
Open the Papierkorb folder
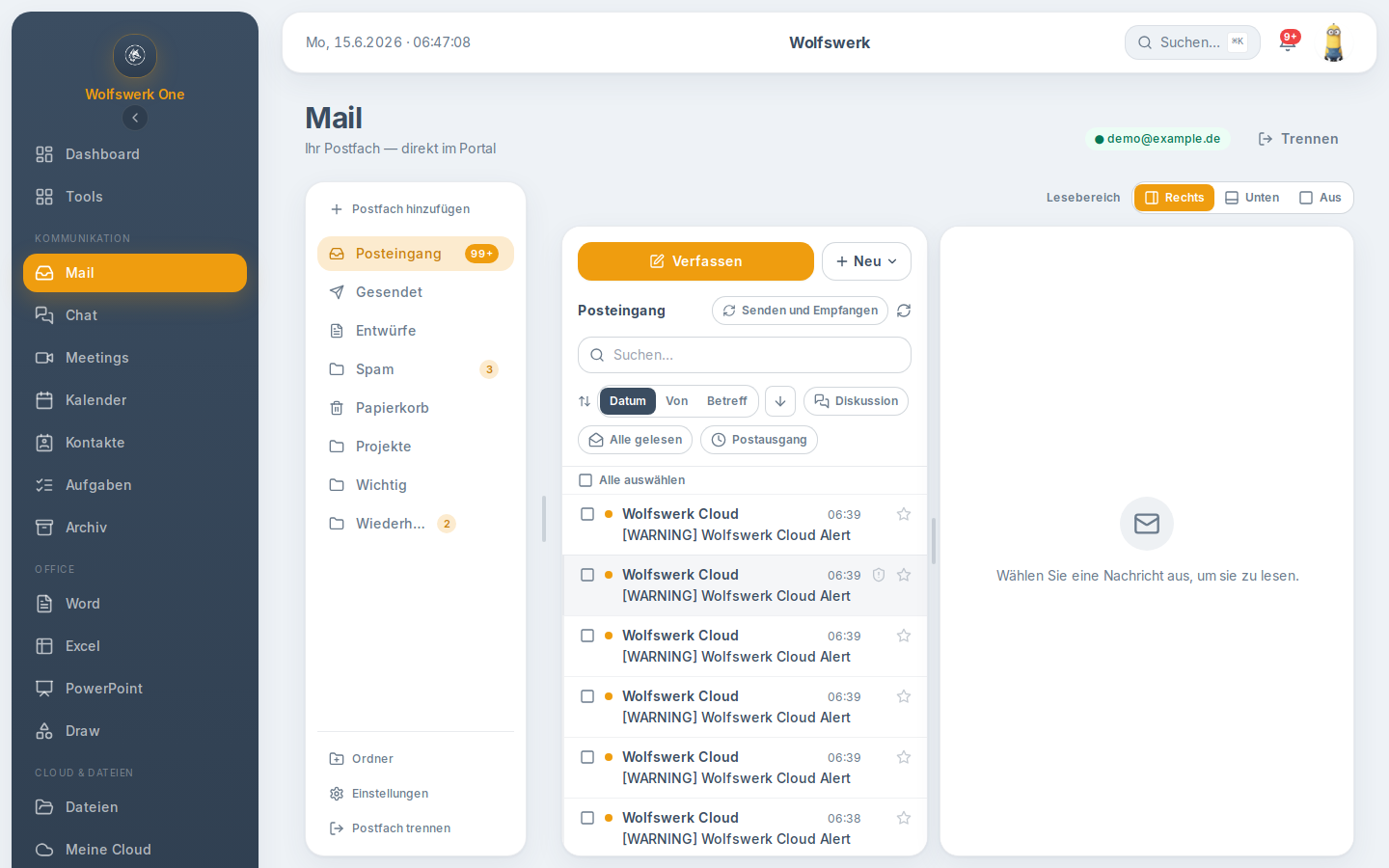[x=416, y=408]
